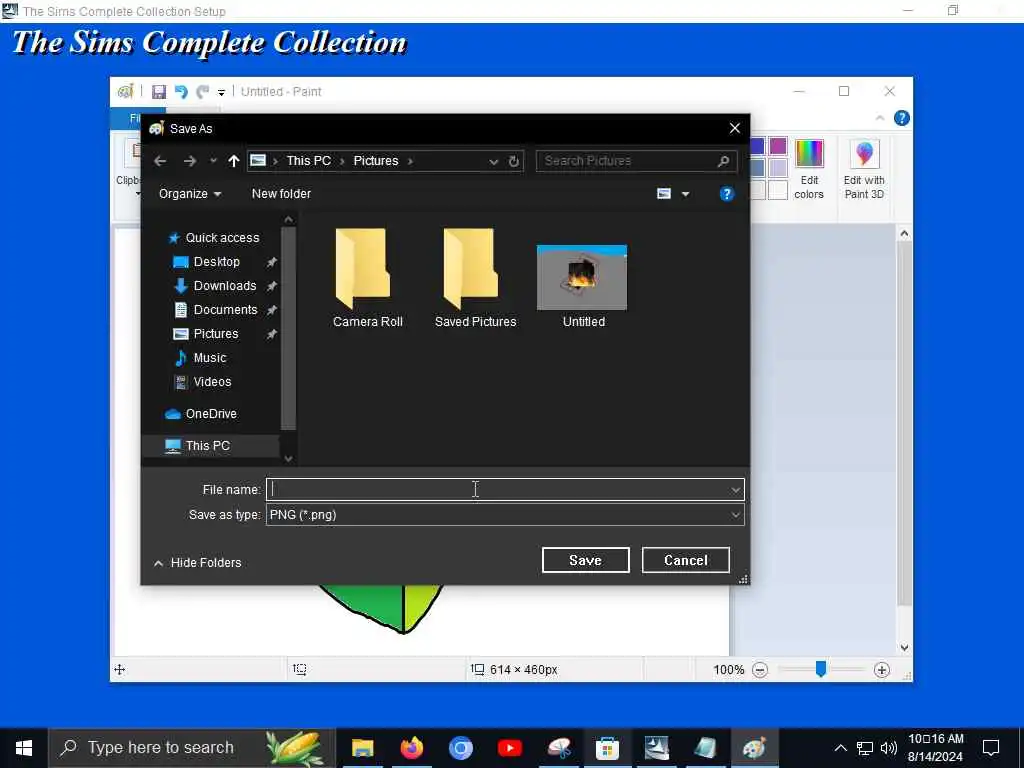Viewport: 1024px width, 768px height.
Task: Pick the lavender color swatch in Paint
Action: click(x=778, y=168)
